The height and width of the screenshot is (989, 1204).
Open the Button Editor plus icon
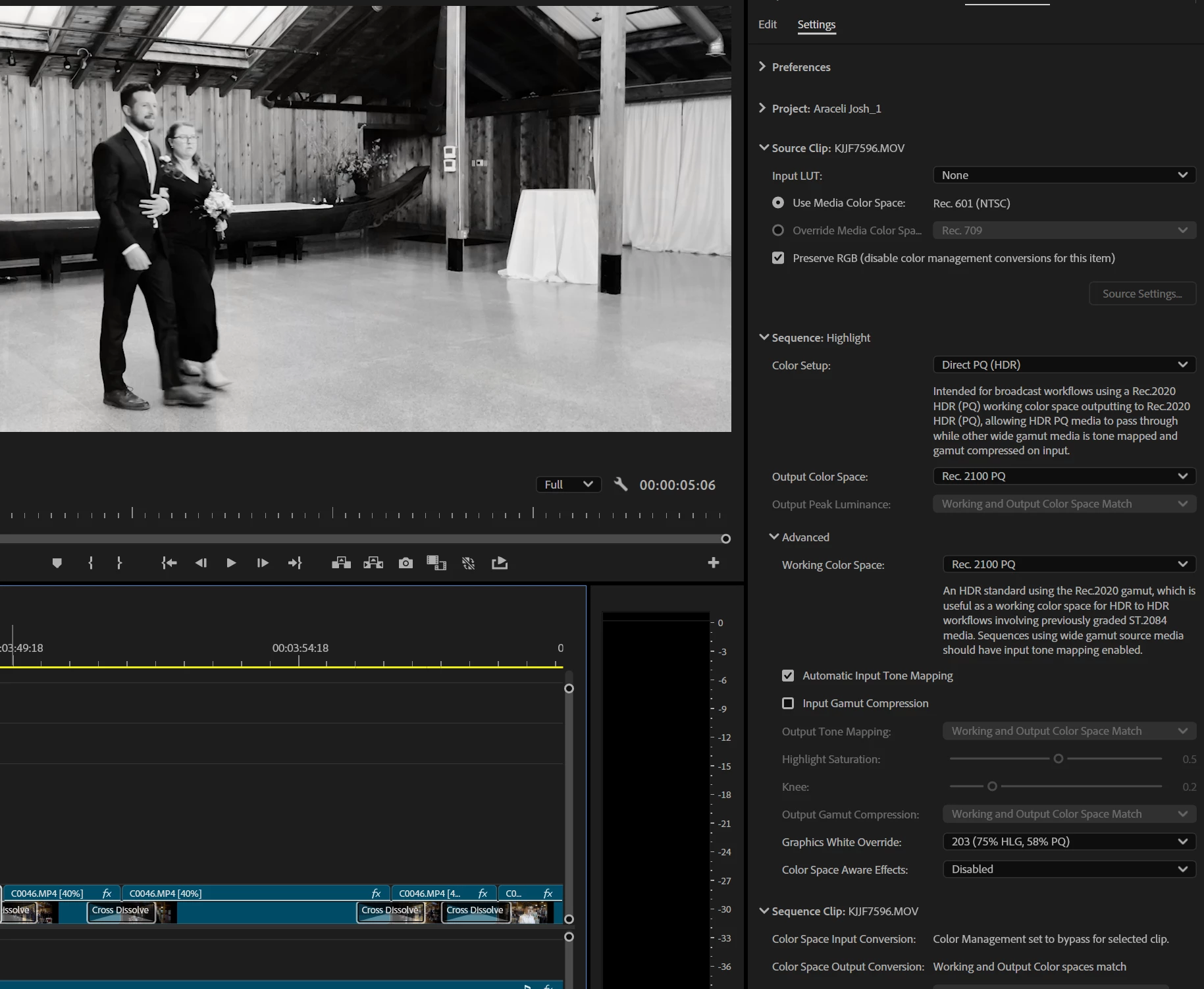[714, 563]
